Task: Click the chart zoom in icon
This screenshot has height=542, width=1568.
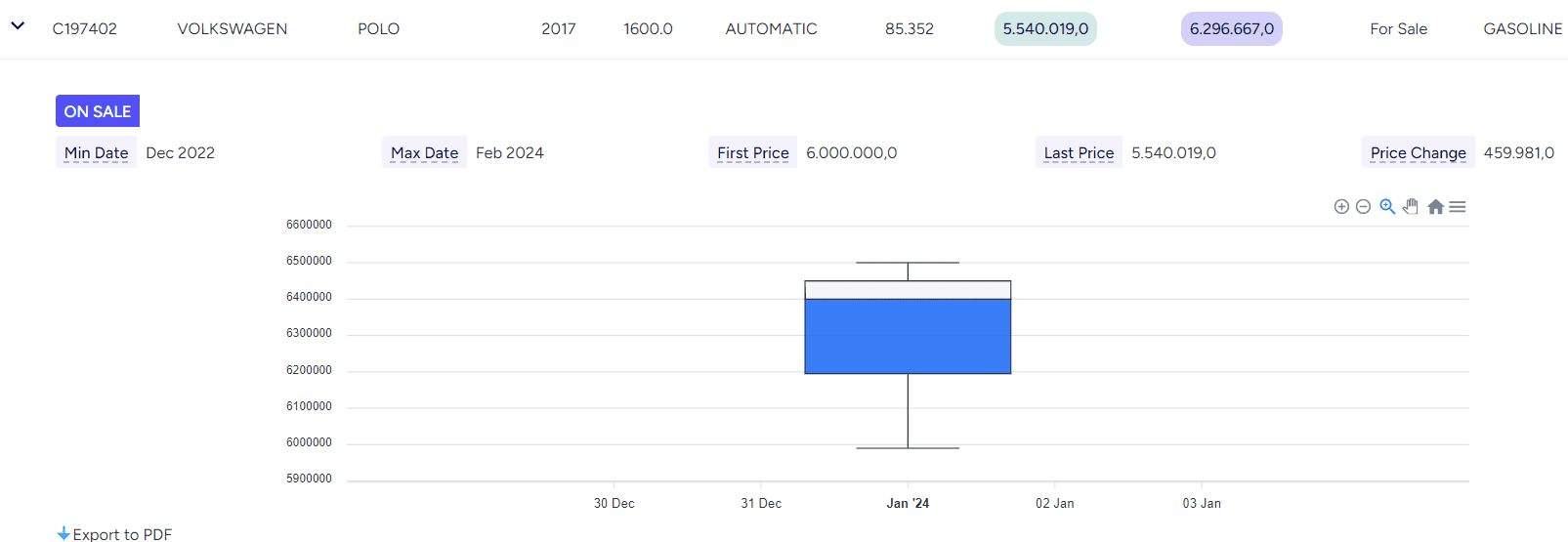Action: [x=1341, y=207]
